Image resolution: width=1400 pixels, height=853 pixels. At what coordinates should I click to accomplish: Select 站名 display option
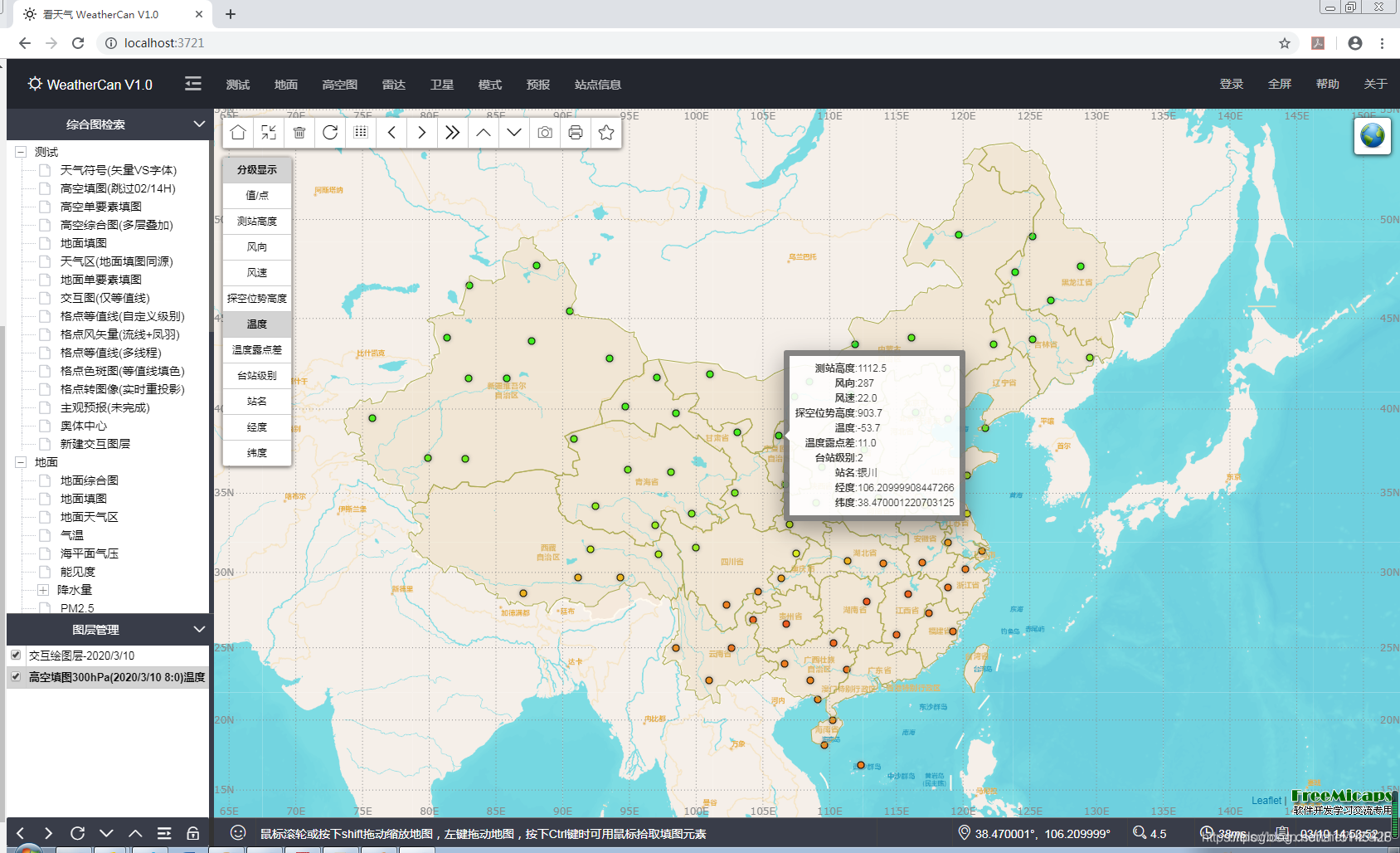pos(257,402)
